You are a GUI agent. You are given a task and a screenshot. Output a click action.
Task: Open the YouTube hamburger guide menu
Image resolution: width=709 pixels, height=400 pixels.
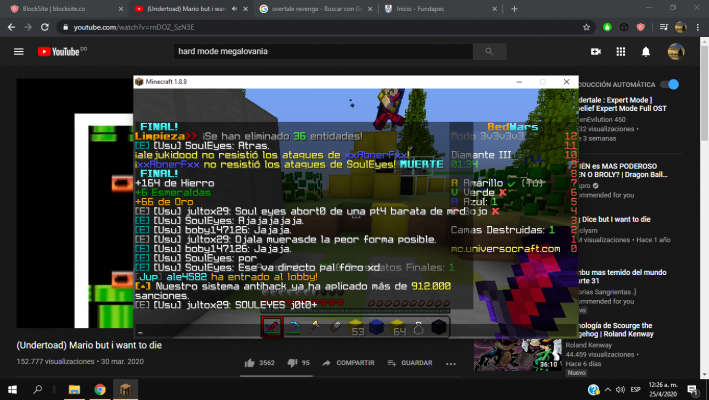[x=19, y=52]
